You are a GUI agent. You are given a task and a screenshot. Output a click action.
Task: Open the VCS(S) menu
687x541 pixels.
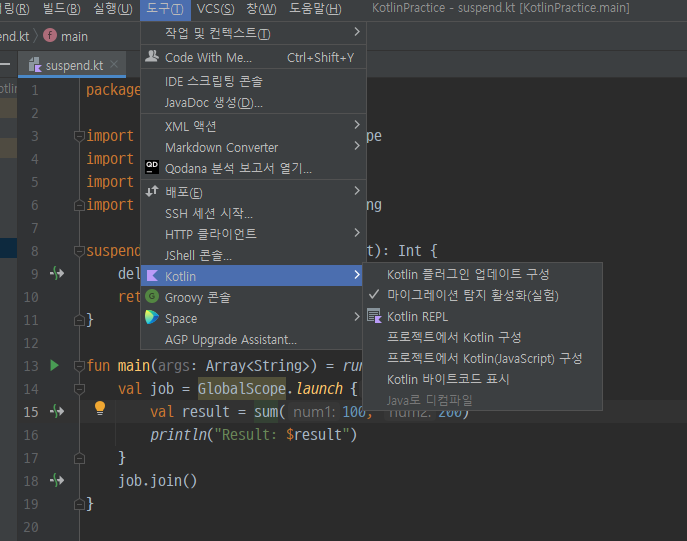[216, 8]
